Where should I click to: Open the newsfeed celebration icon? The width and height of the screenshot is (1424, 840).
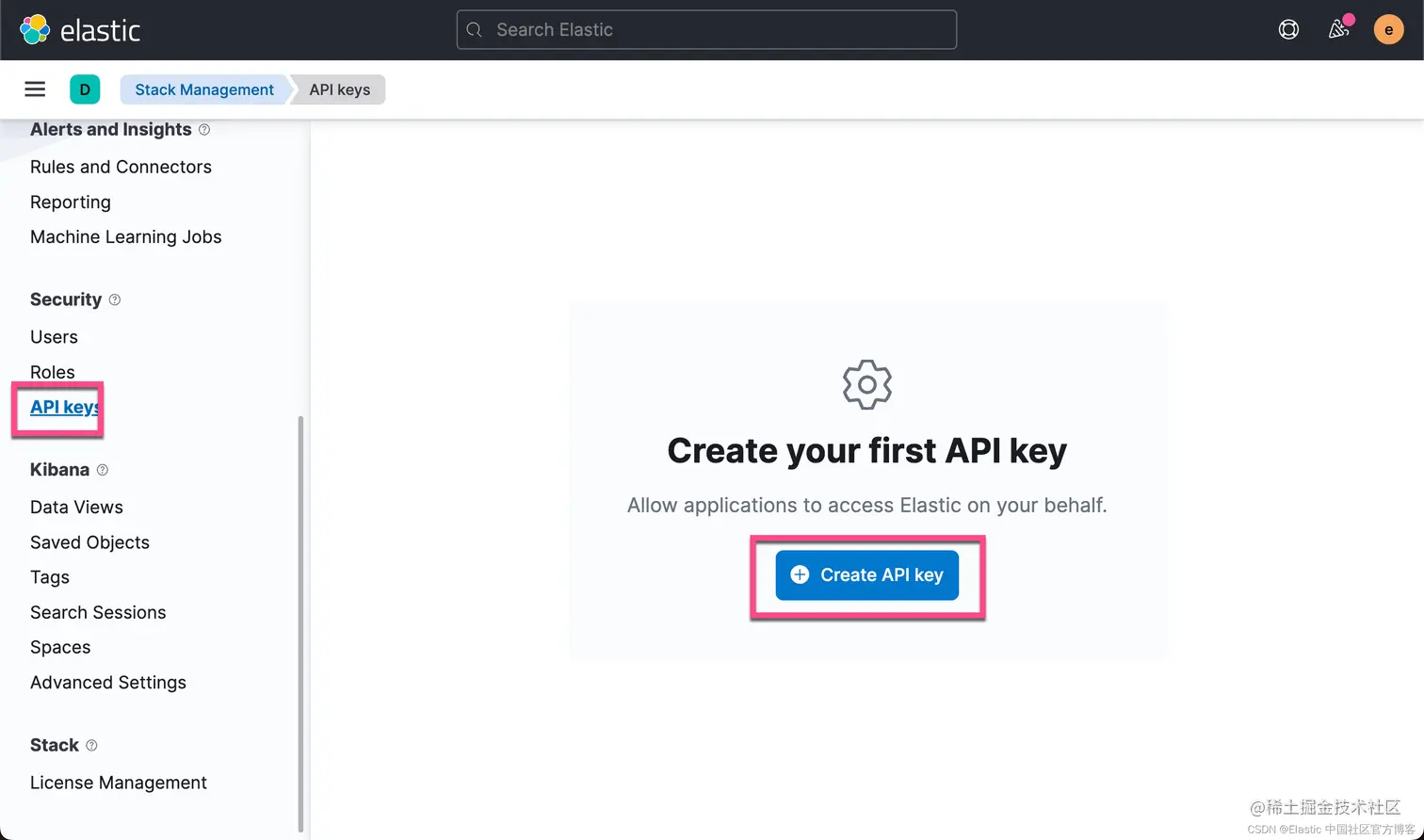click(x=1339, y=29)
